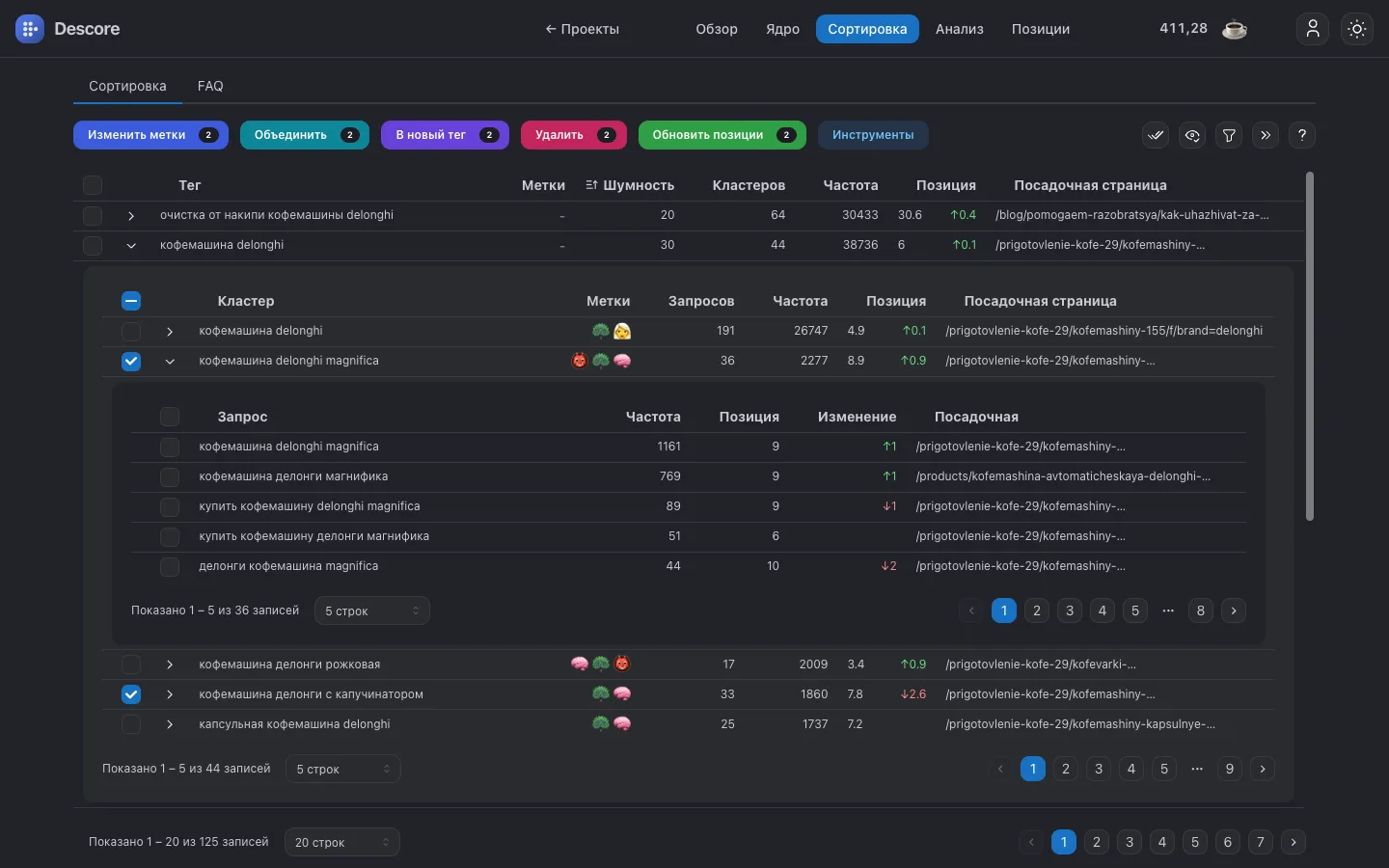The width and height of the screenshot is (1389, 868).
Task: Click the person label on кофемашина delonghi cluster
Action: (x=622, y=331)
